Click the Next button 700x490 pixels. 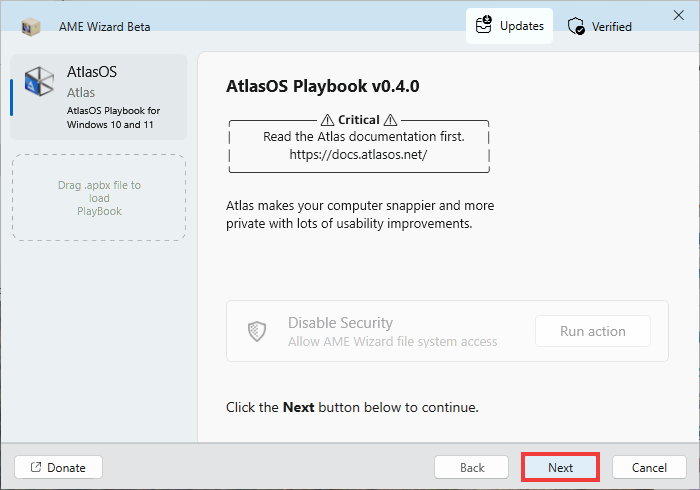560,467
